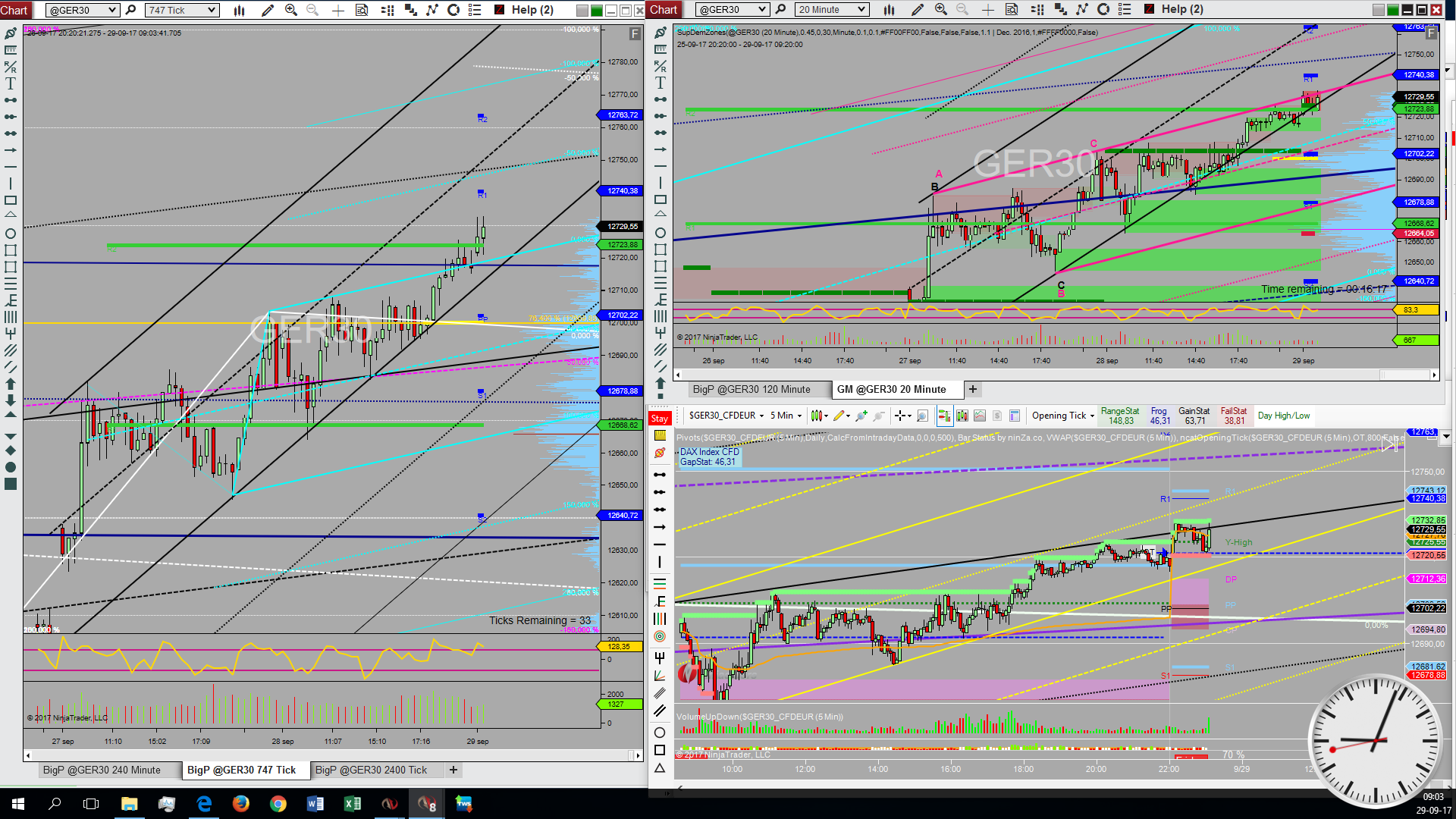Viewport: 1456px width, 819px height.
Task: Open data box in 20 Minute chart toolbar
Action: (x=1012, y=10)
